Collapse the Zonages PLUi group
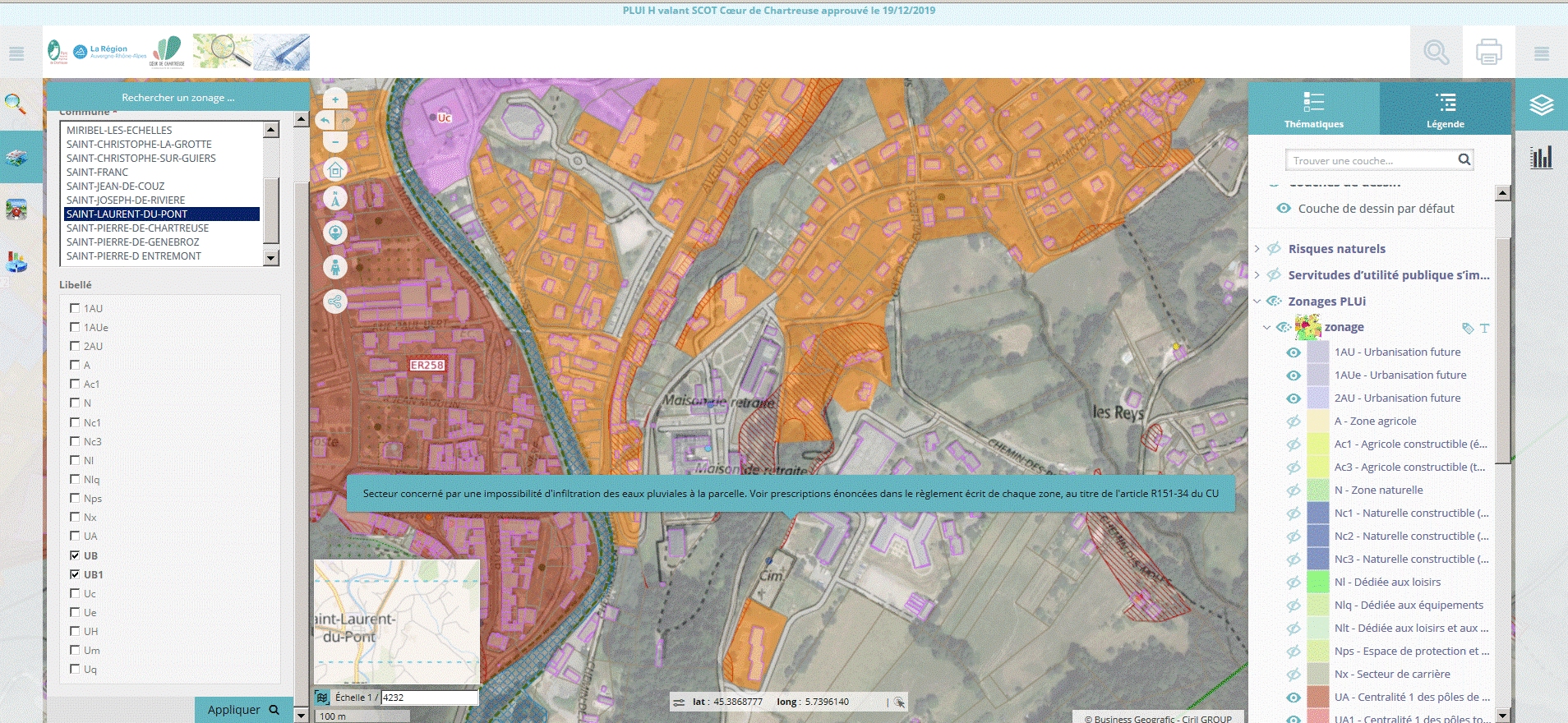This screenshot has width=1568, height=723. pos(1257,302)
